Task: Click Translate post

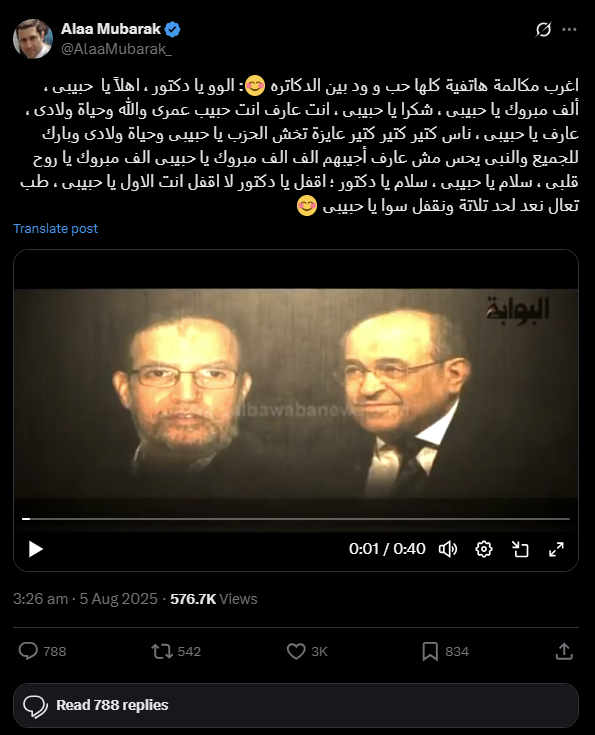Action: click(55, 228)
